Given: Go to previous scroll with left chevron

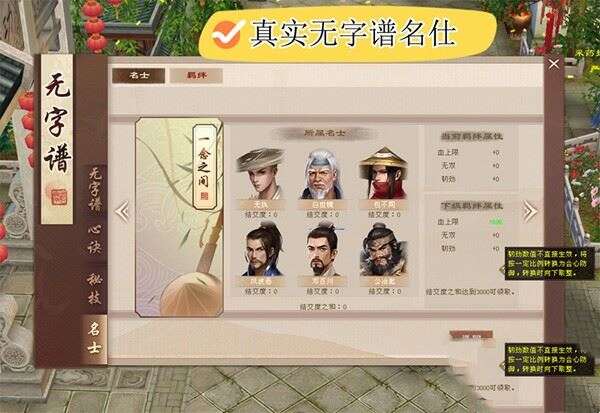Looking at the screenshot, I should pyautogui.click(x=122, y=212).
